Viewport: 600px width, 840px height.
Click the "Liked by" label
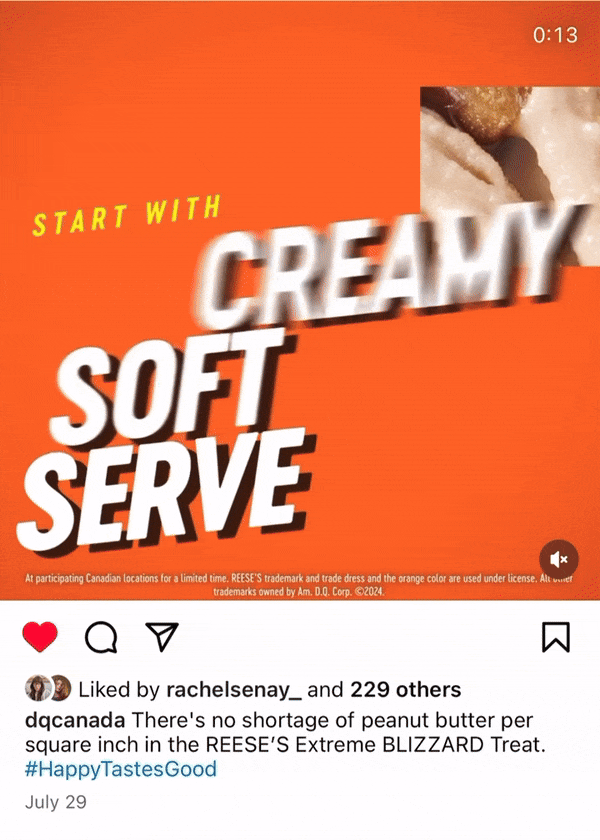(x=119, y=690)
